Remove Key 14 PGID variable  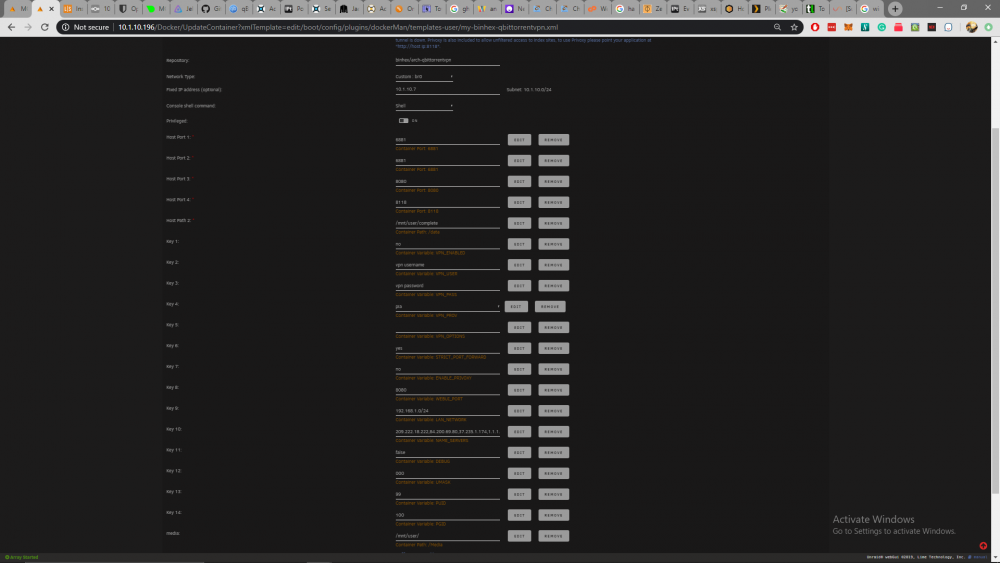[x=554, y=515]
